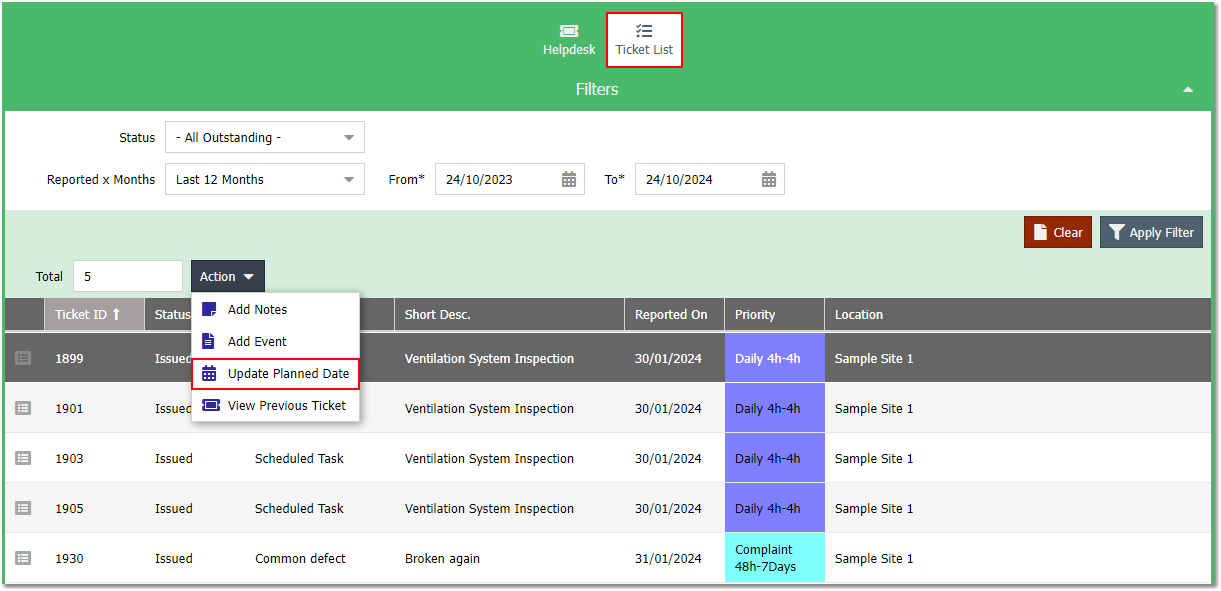1221x591 pixels.
Task: Click the Broken again description
Action: pyautogui.click(x=442, y=558)
